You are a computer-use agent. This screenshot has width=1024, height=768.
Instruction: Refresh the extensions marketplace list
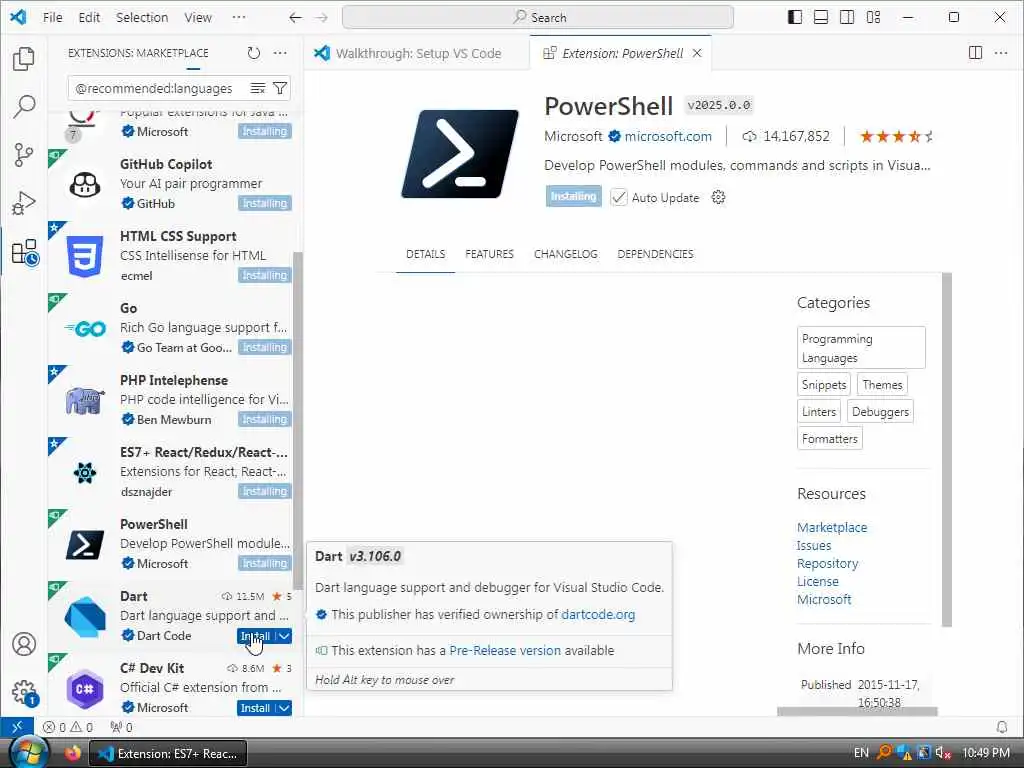[x=254, y=53]
